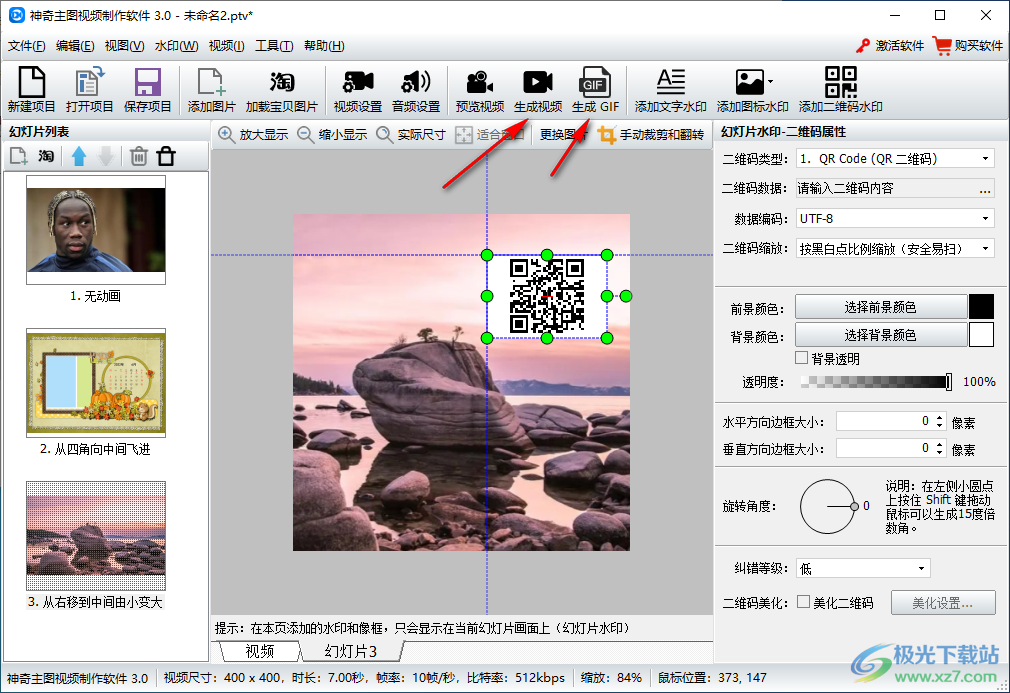The height and width of the screenshot is (693, 1010).
Task: Click the black trash clear-all icon
Action: point(166,156)
